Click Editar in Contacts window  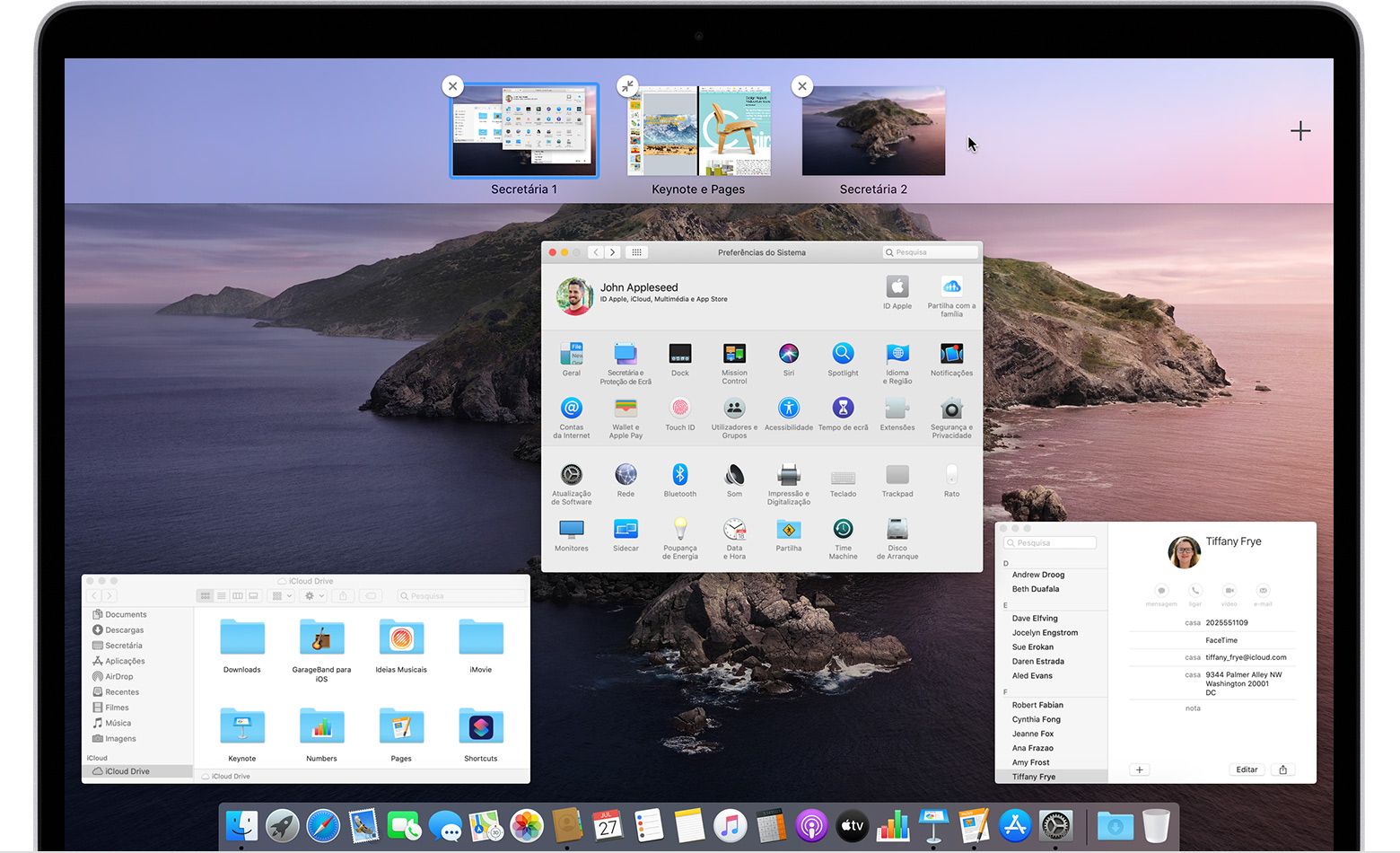[x=1247, y=769]
